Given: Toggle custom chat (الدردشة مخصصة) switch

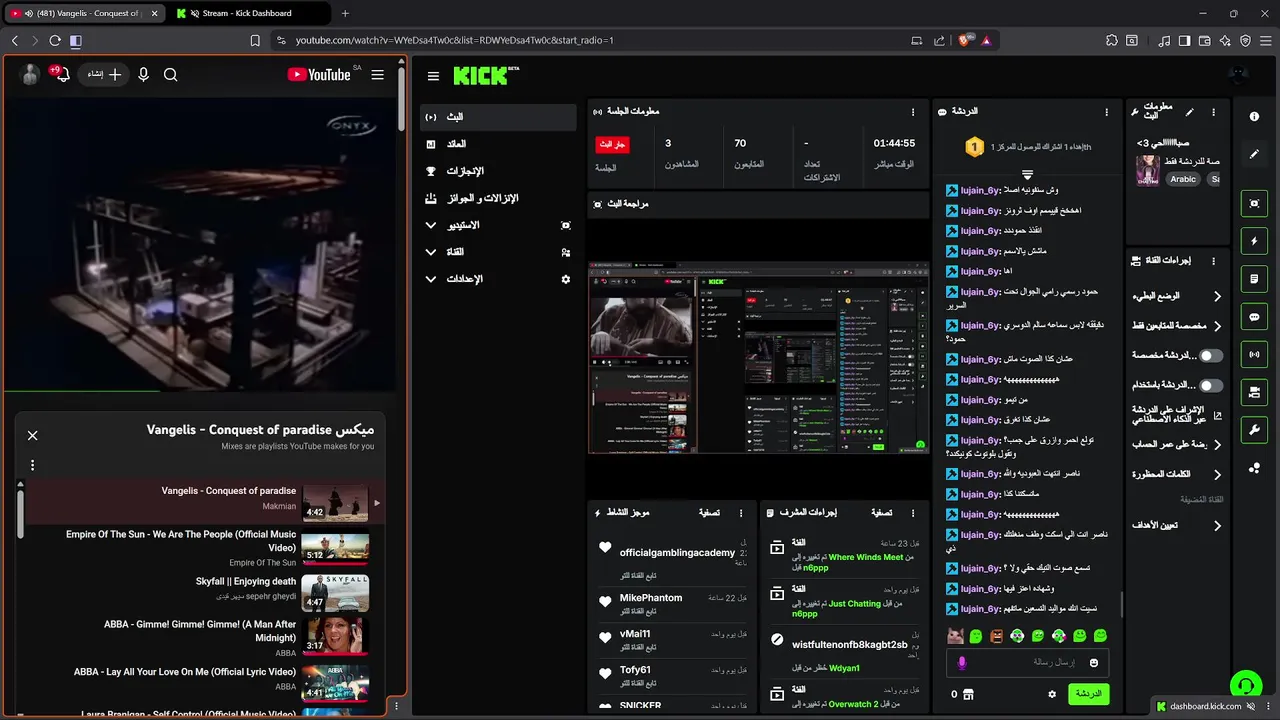Looking at the screenshot, I should coord(1211,355).
